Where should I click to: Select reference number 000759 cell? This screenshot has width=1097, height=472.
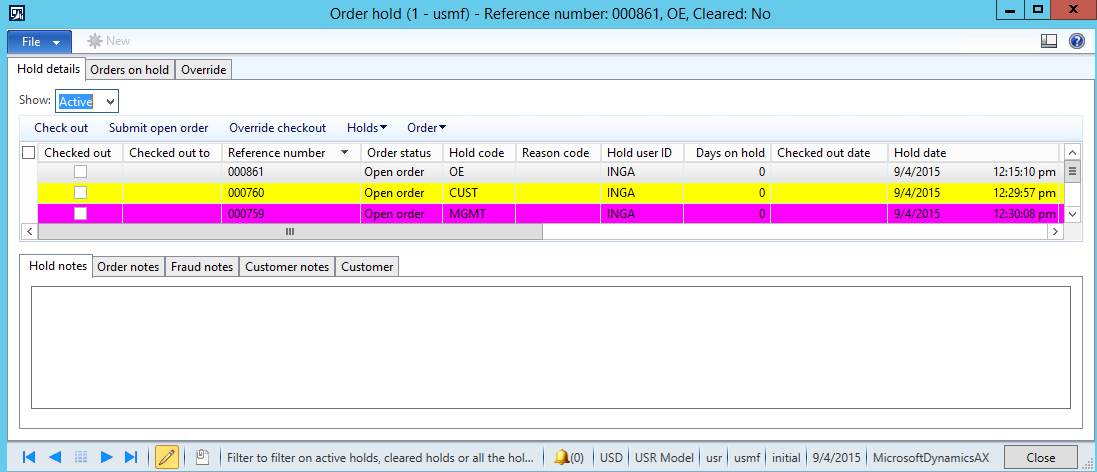[x=292, y=214]
